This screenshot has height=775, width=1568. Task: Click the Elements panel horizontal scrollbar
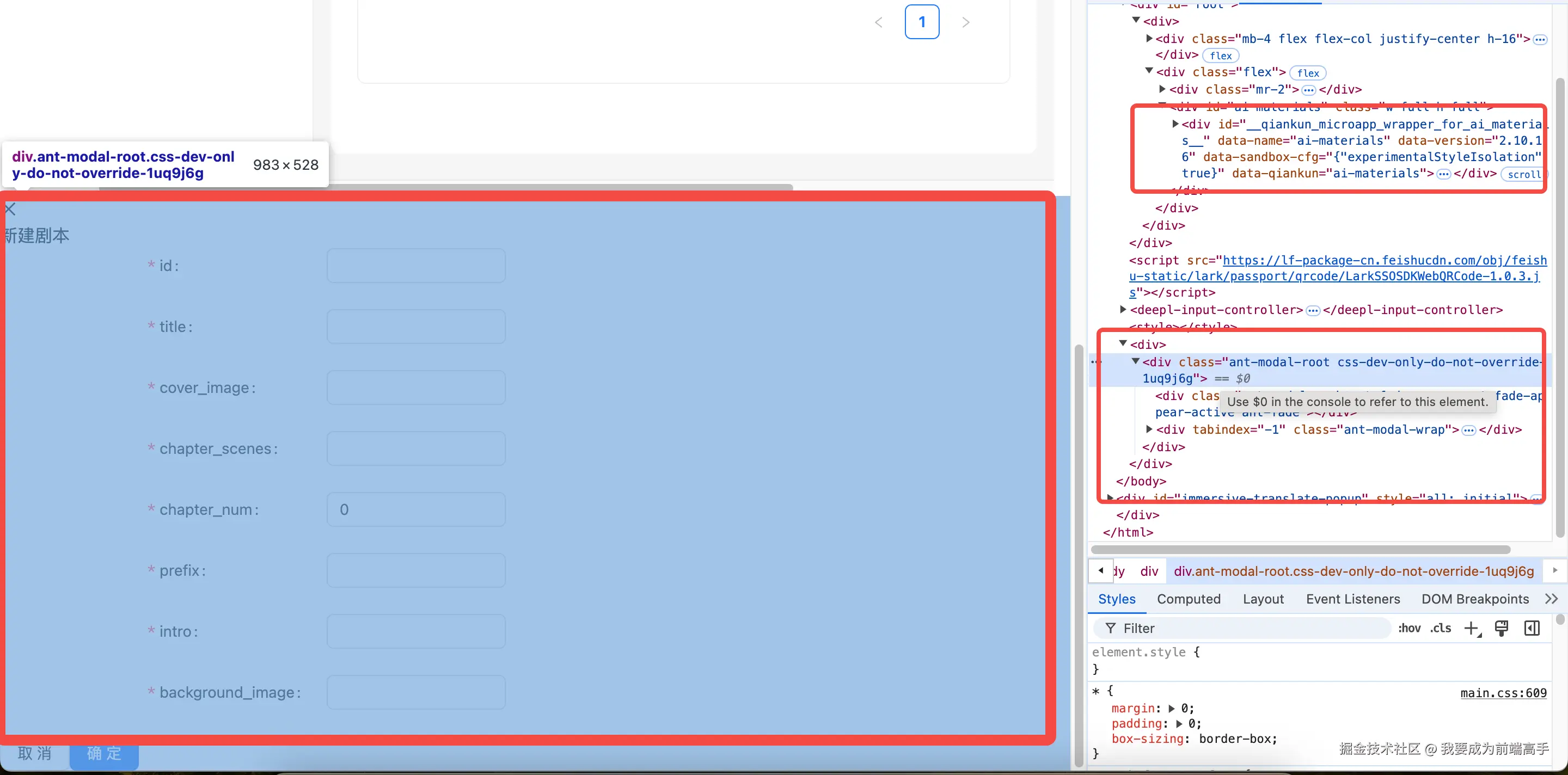tap(1300, 550)
